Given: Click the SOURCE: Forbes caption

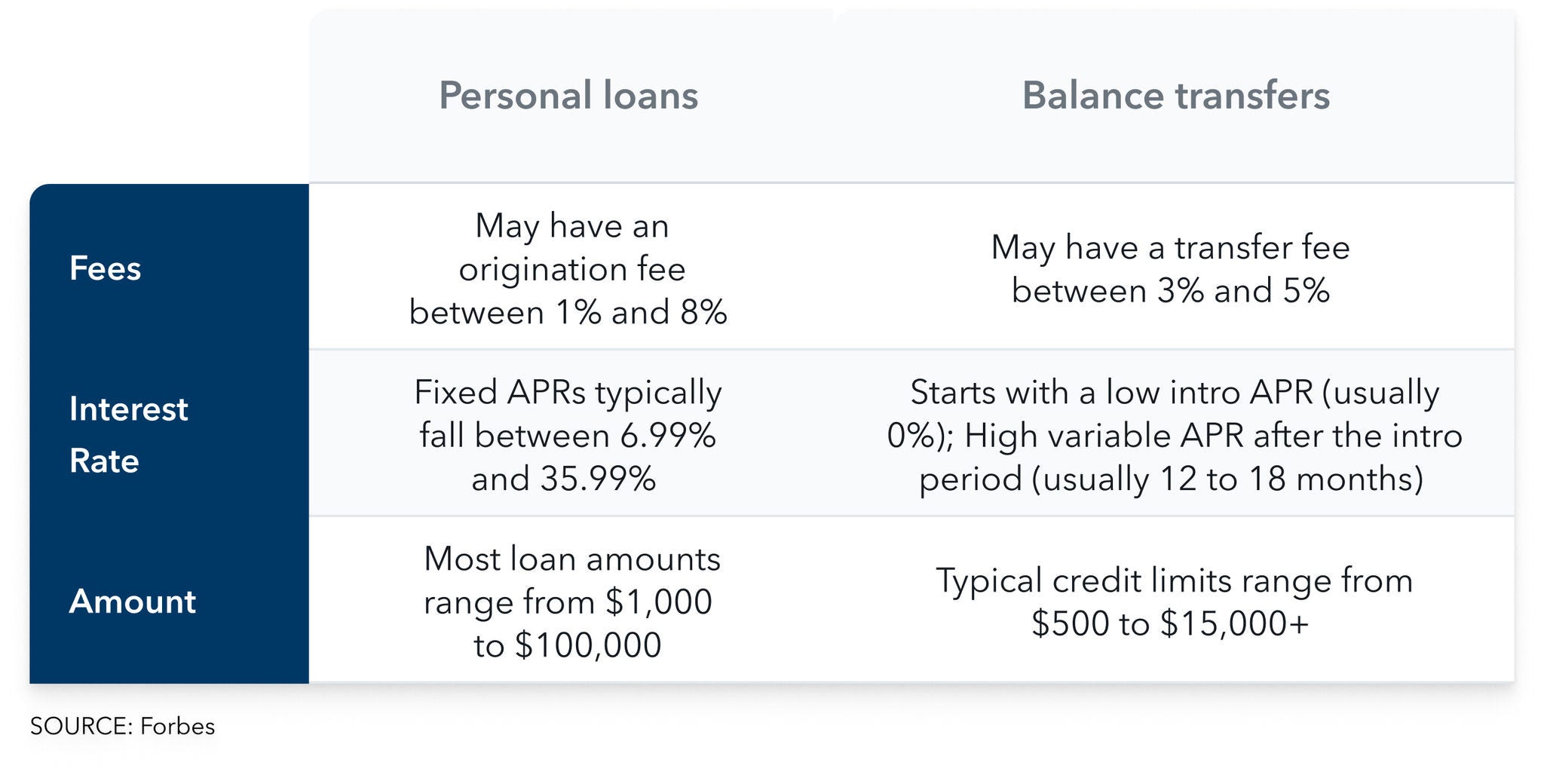Looking at the screenshot, I should pyautogui.click(x=122, y=726).
